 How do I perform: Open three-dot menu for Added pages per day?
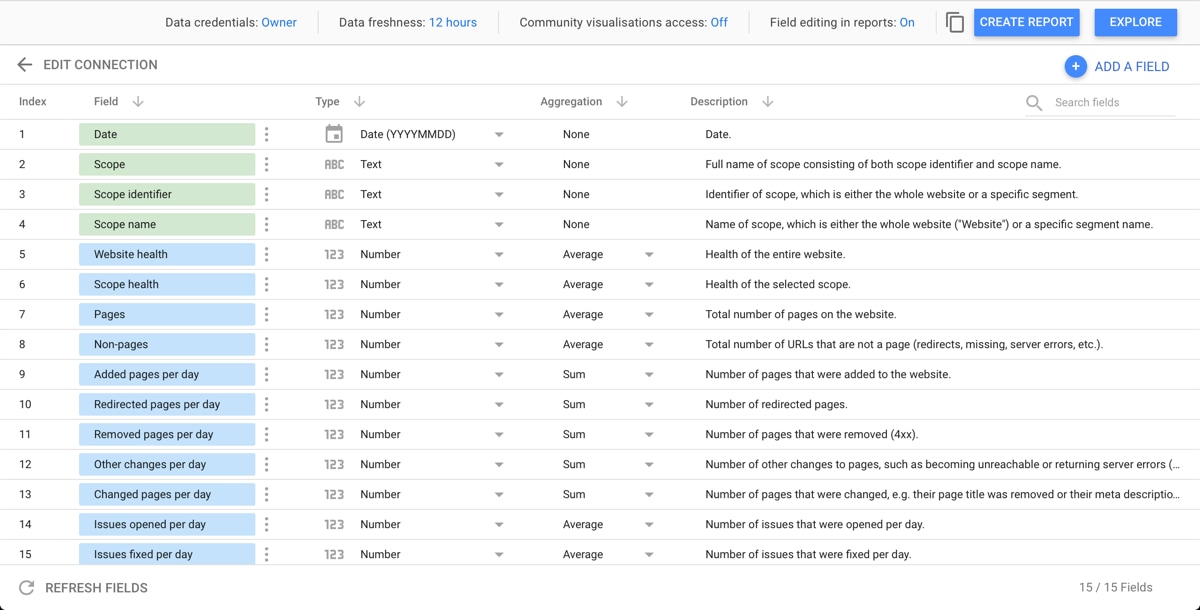click(267, 374)
